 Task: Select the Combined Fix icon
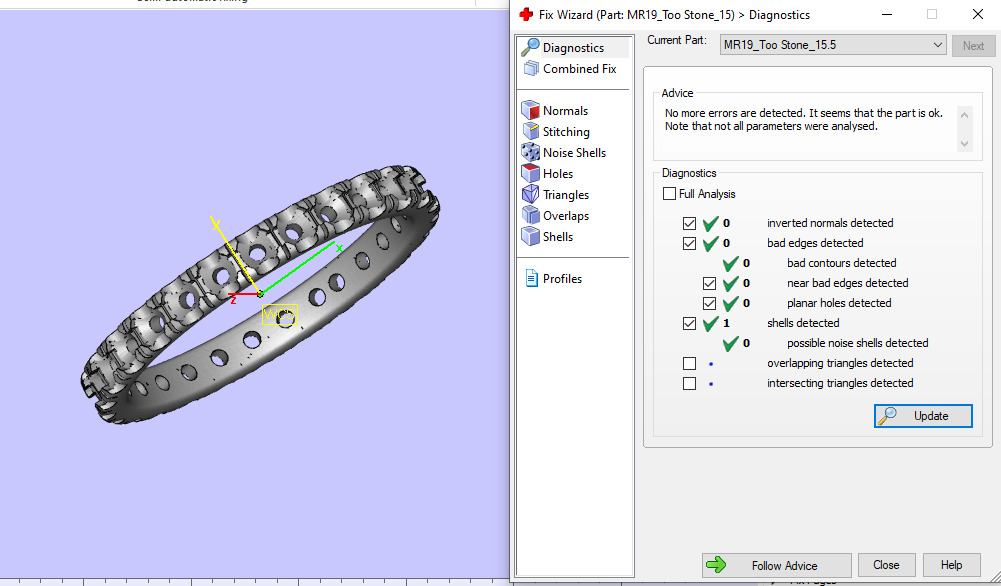pyautogui.click(x=531, y=68)
